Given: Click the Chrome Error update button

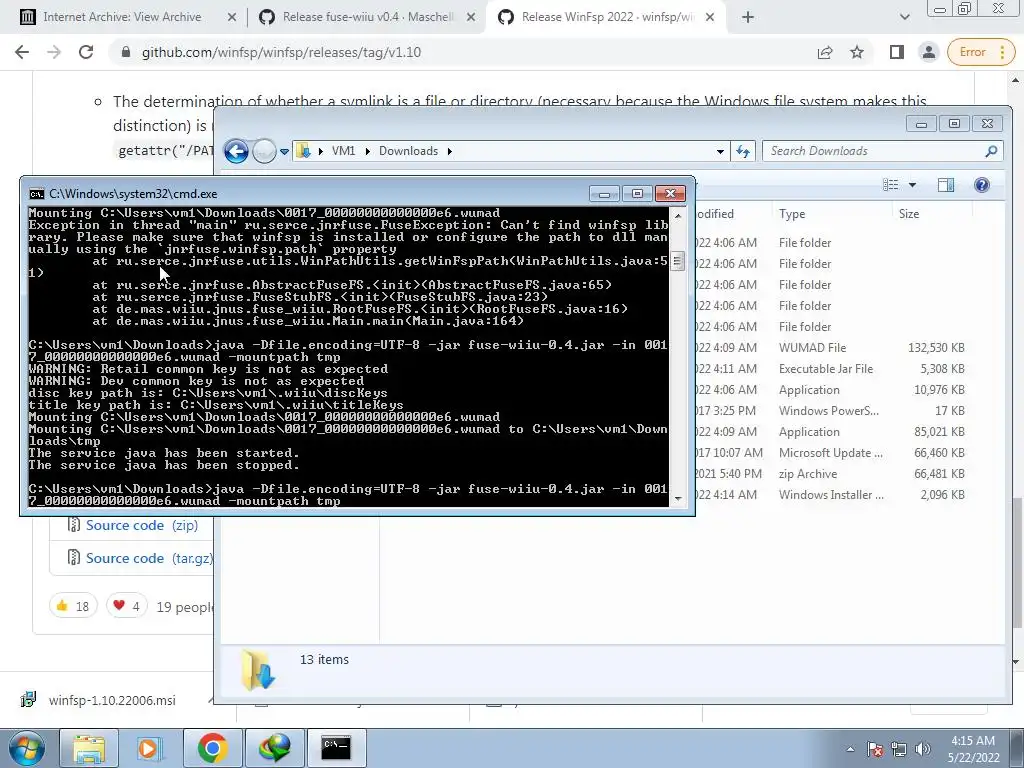Looking at the screenshot, I should 979,52.
